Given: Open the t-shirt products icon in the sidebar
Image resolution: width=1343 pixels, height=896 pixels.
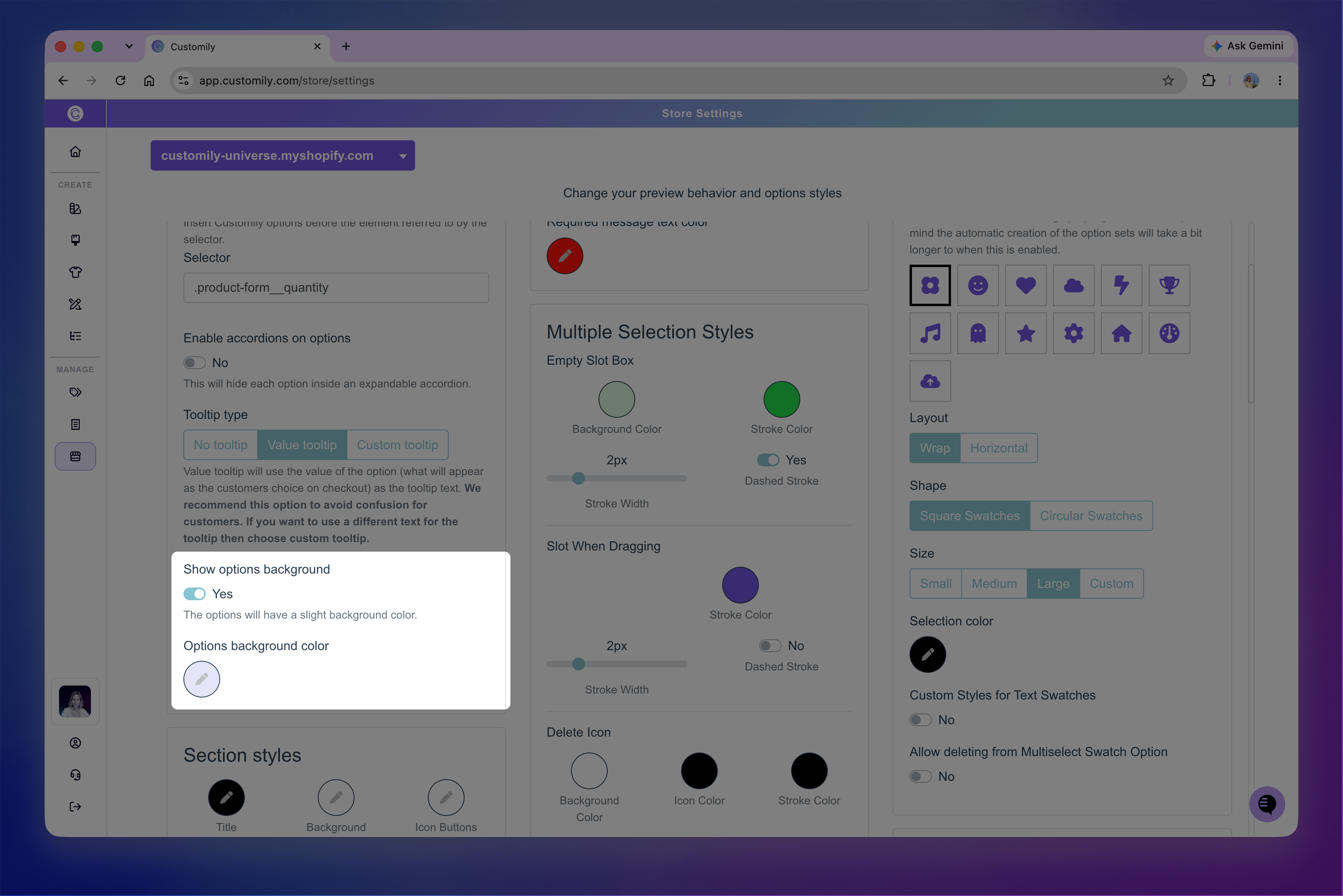Looking at the screenshot, I should pos(75,272).
